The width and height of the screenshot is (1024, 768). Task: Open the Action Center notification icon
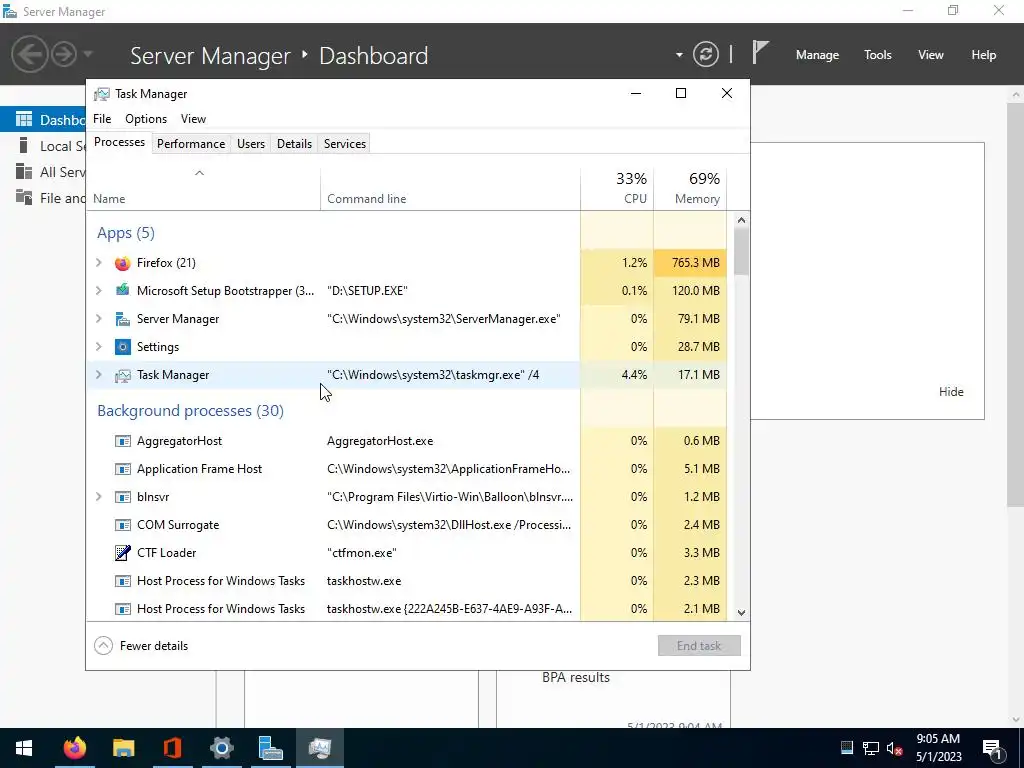tap(993, 748)
